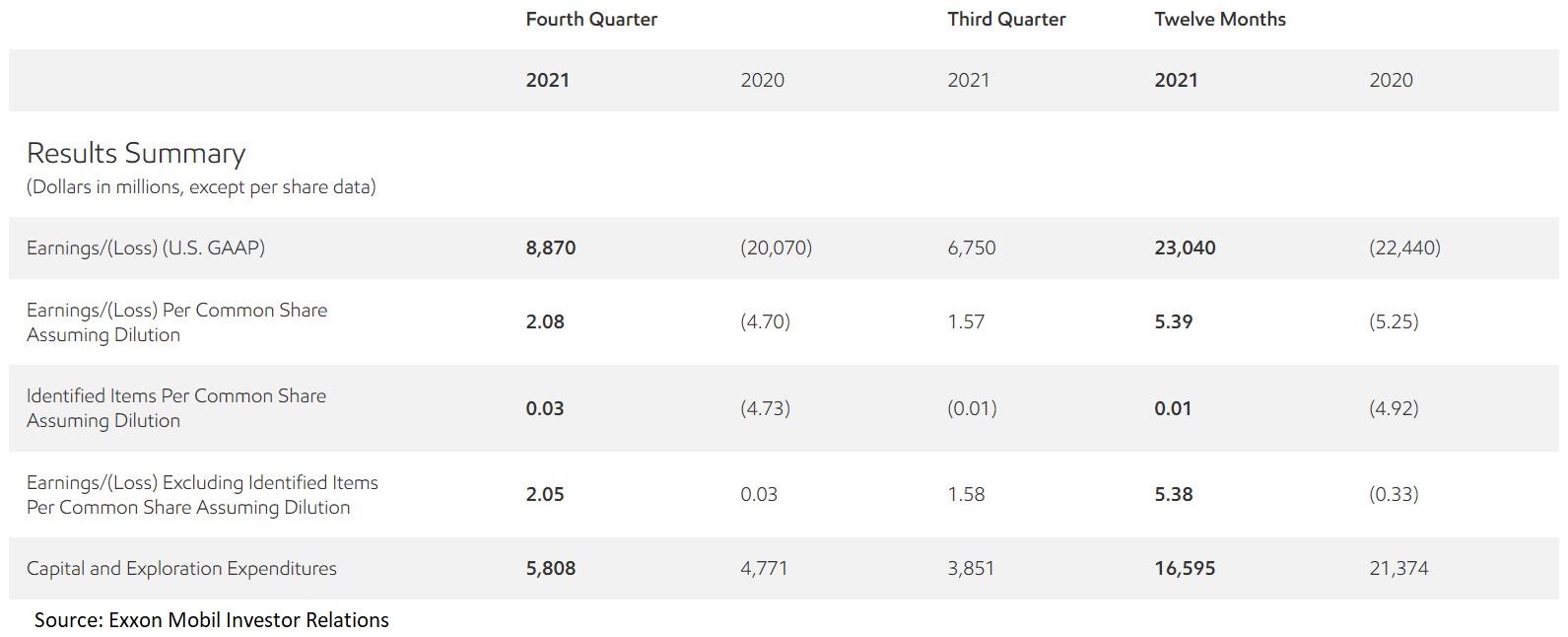Click the Source: Exxon Mobil Investor Relations caption

tap(212, 619)
